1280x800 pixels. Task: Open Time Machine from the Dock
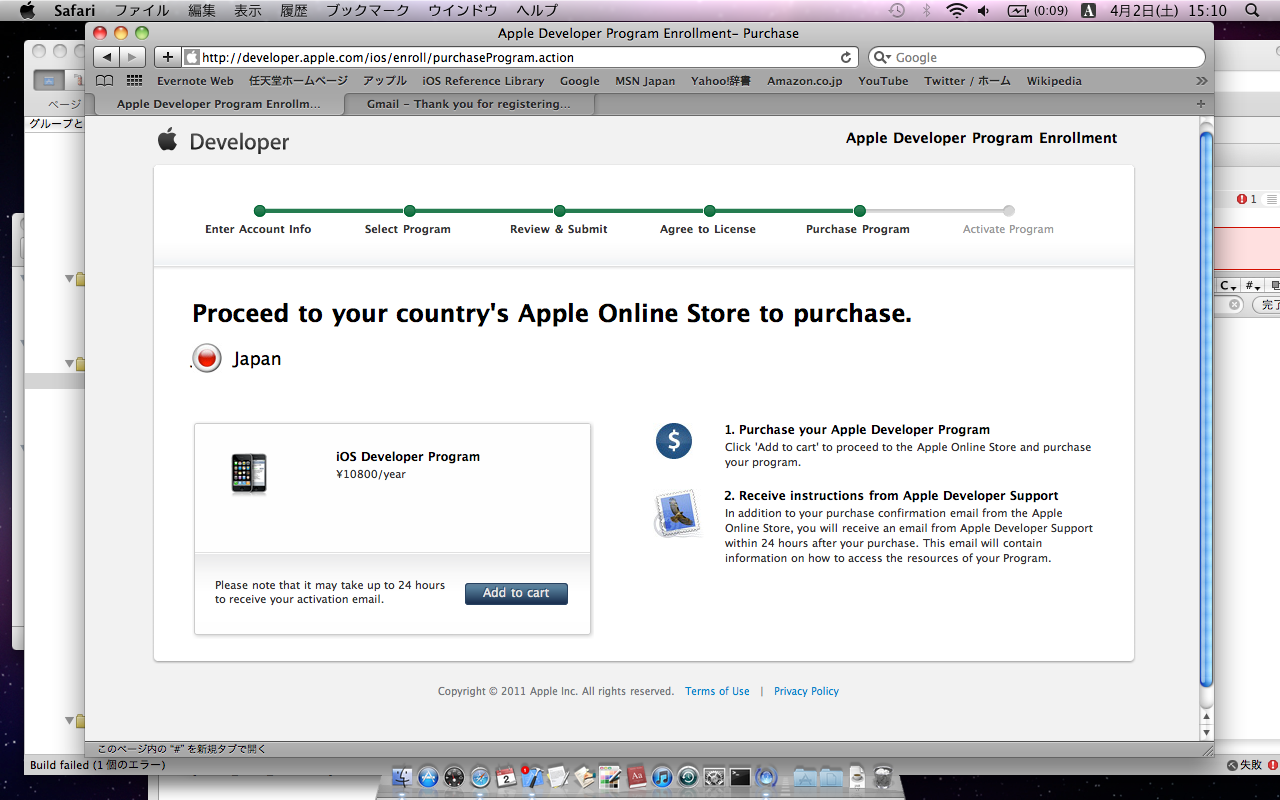[688, 778]
